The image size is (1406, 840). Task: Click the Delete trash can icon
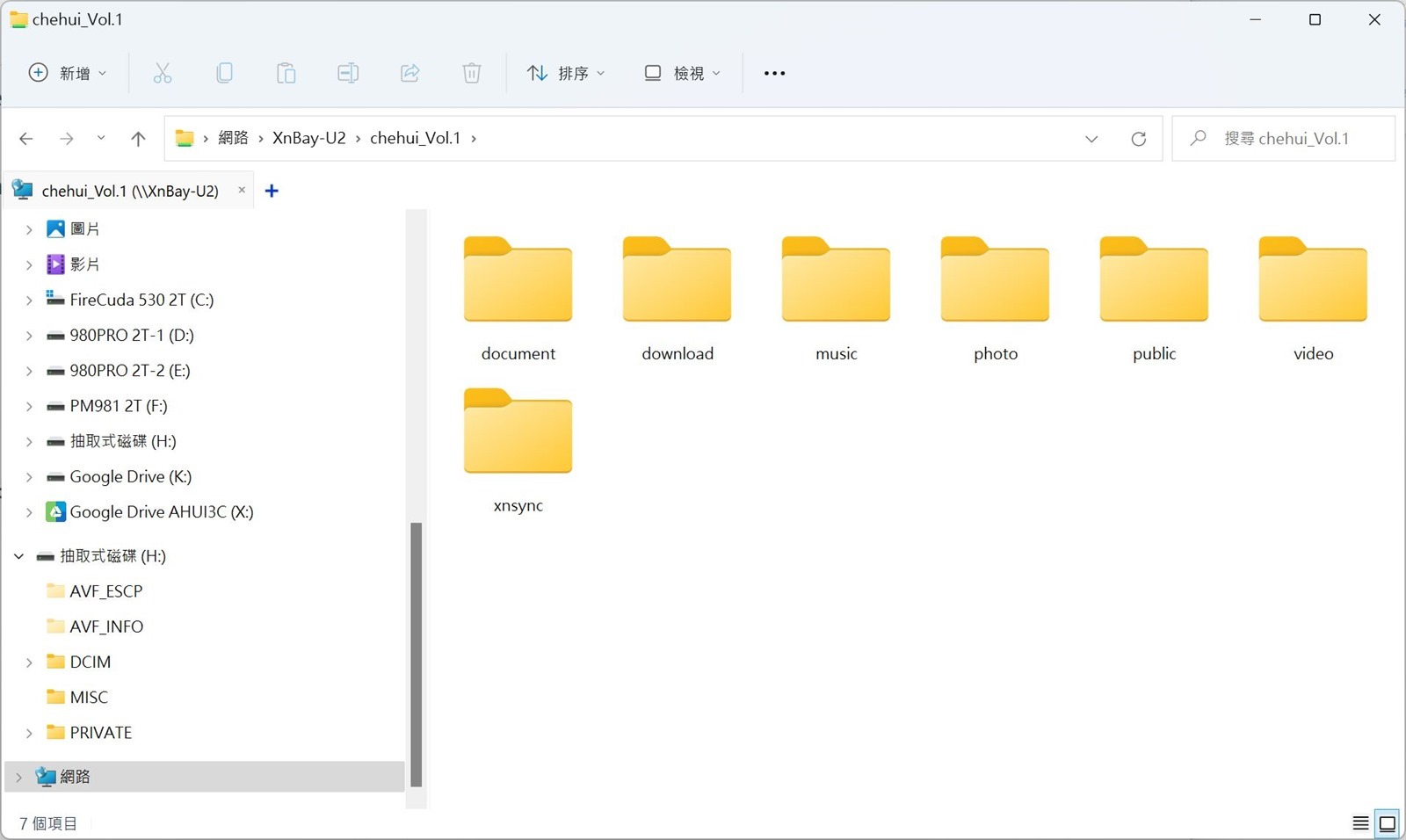[x=472, y=73]
